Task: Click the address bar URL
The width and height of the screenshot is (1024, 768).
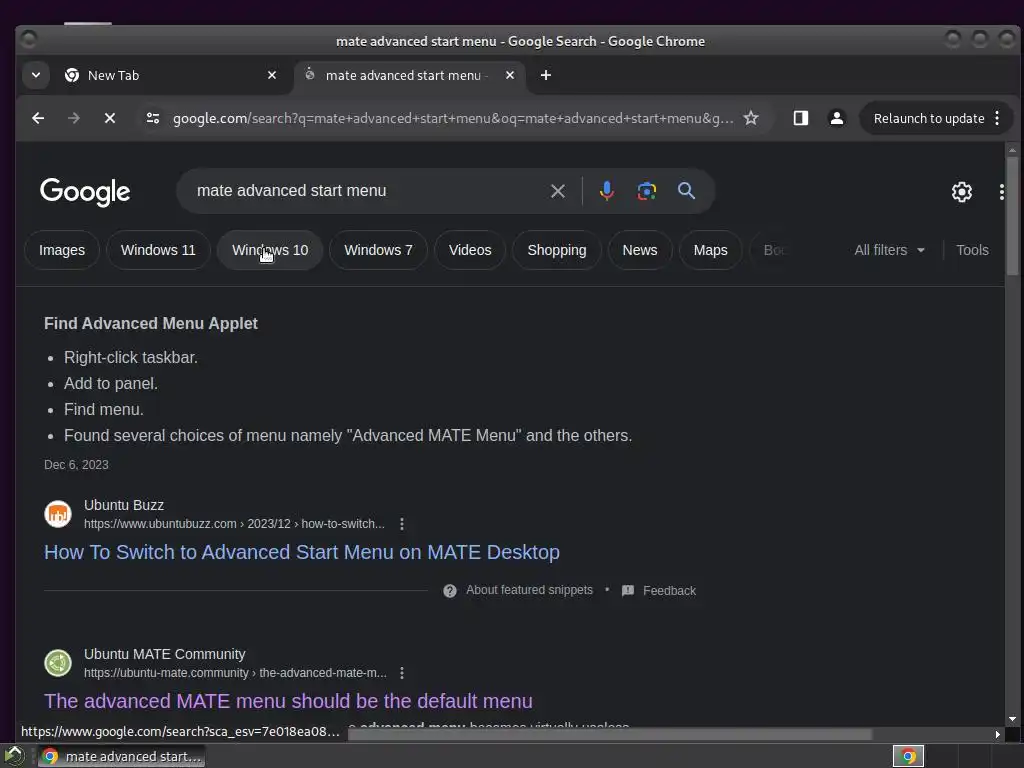Action: [453, 118]
